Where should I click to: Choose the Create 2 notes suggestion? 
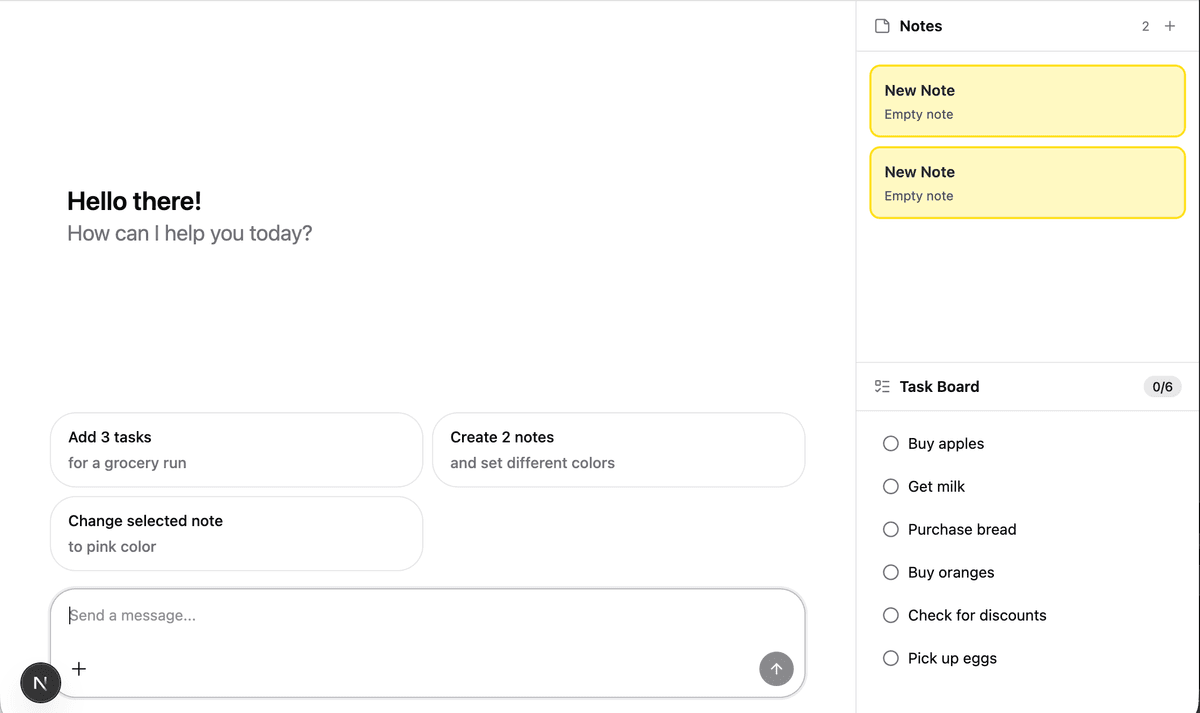pyautogui.click(x=618, y=450)
